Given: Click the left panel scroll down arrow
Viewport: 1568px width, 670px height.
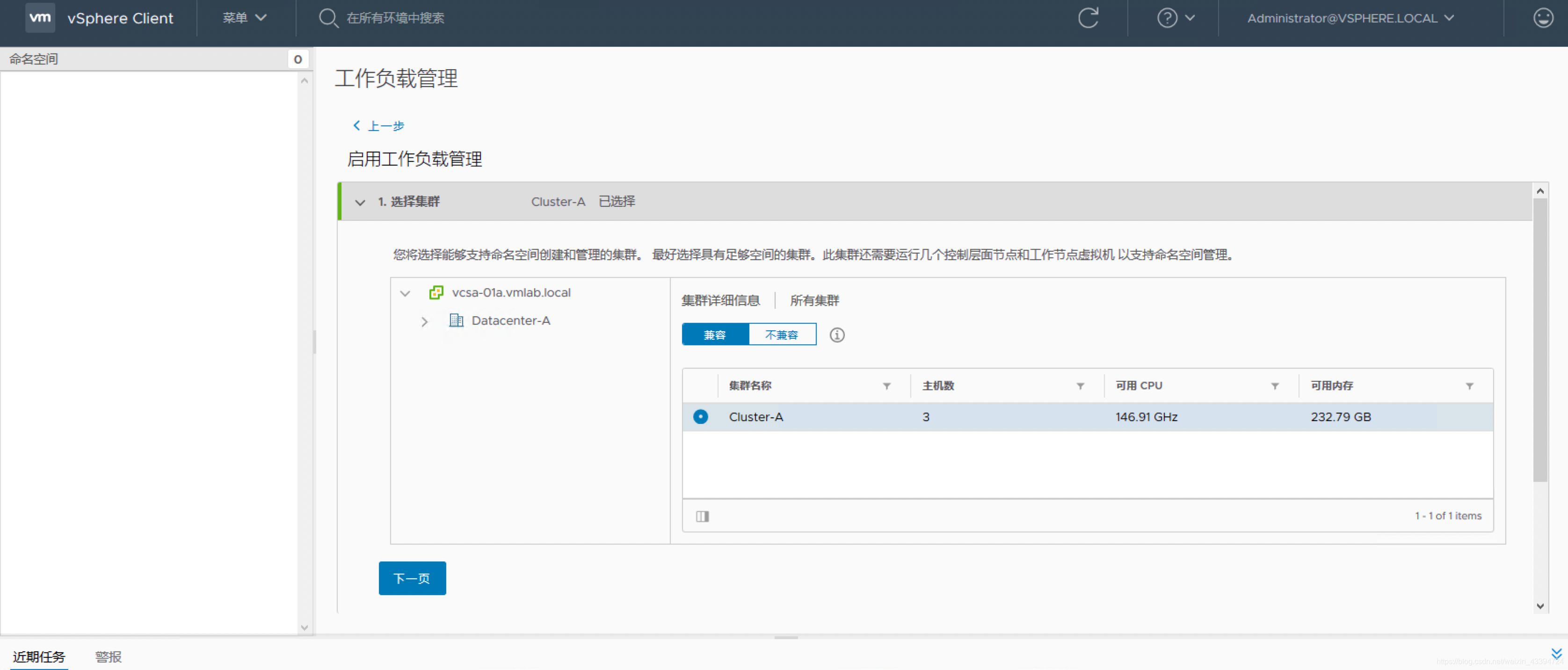Looking at the screenshot, I should coord(305,628).
